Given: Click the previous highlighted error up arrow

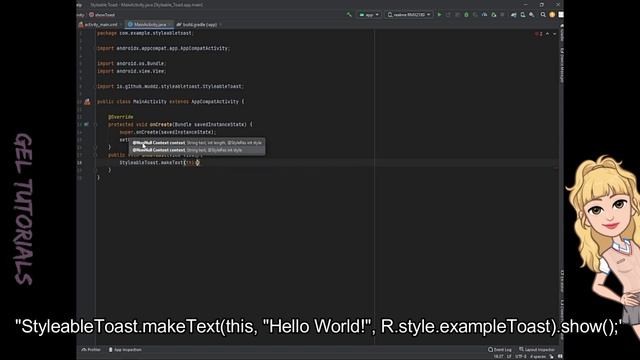Looking at the screenshot, I should pyautogui.click(x=547, y=34).
